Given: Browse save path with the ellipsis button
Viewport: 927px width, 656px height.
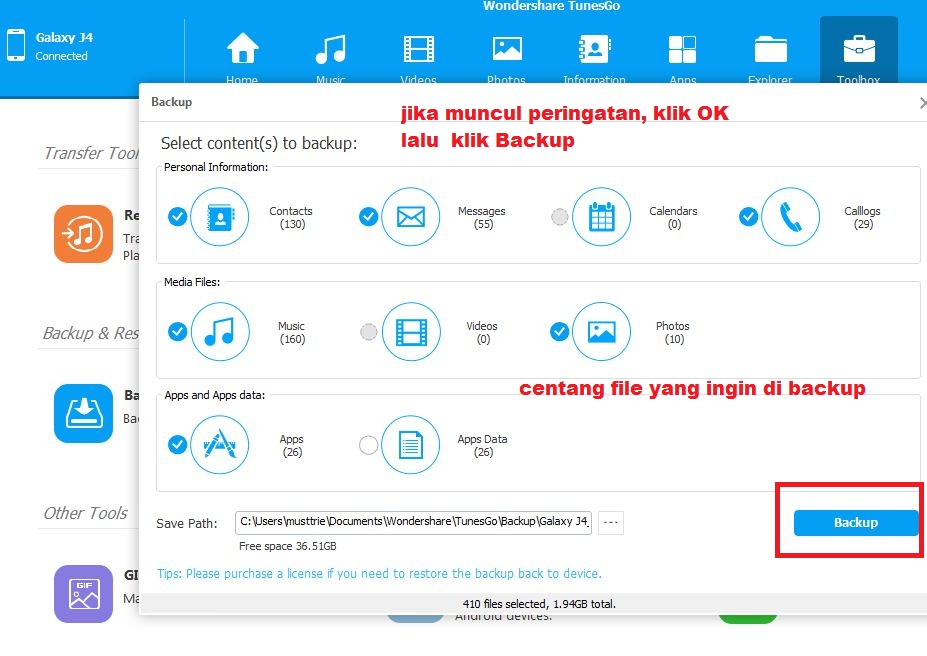Looking at the screenshot, I should pyautogui.click(x=611, y=522).
